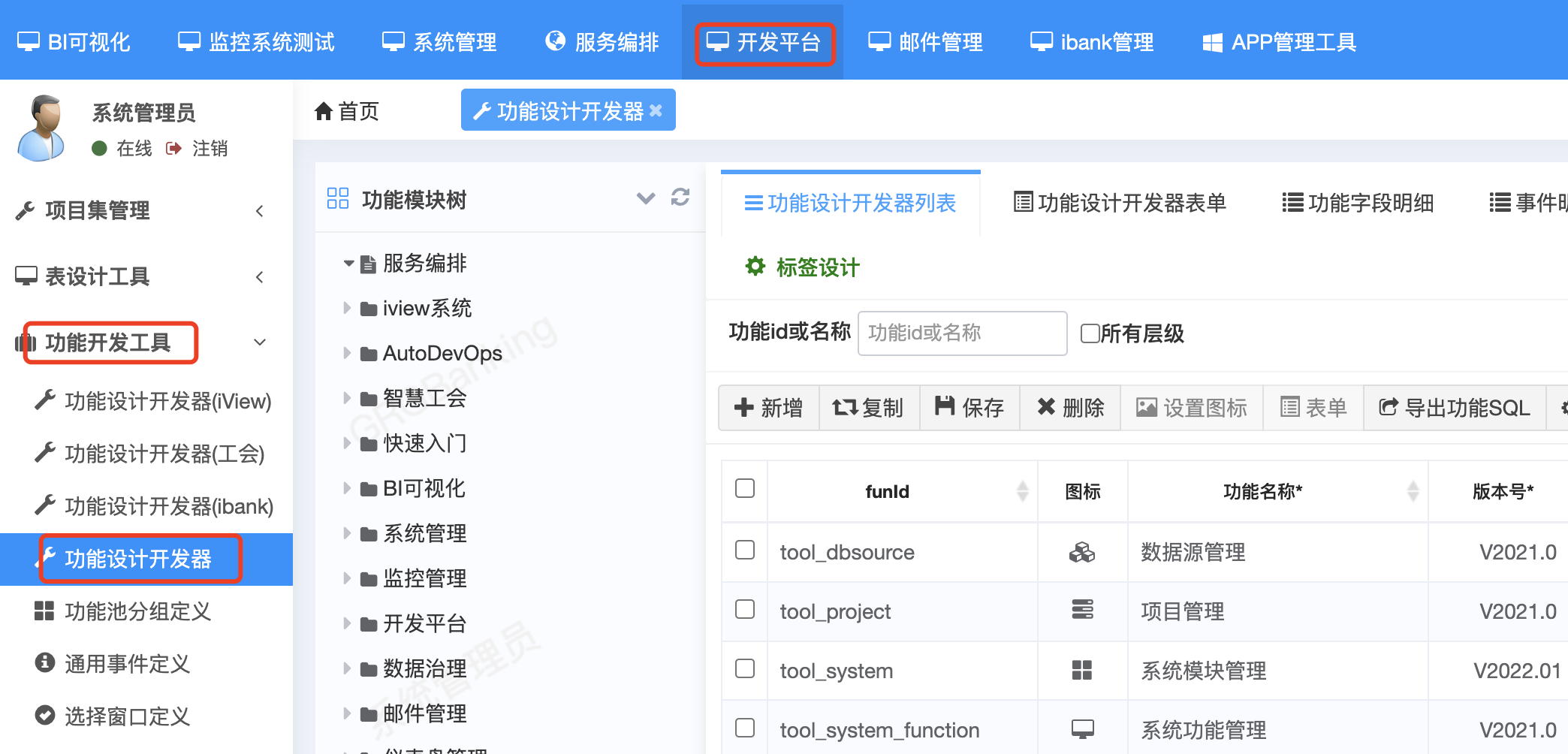
Task: Close the 功能设计开发器 tab
Action: 656,110
